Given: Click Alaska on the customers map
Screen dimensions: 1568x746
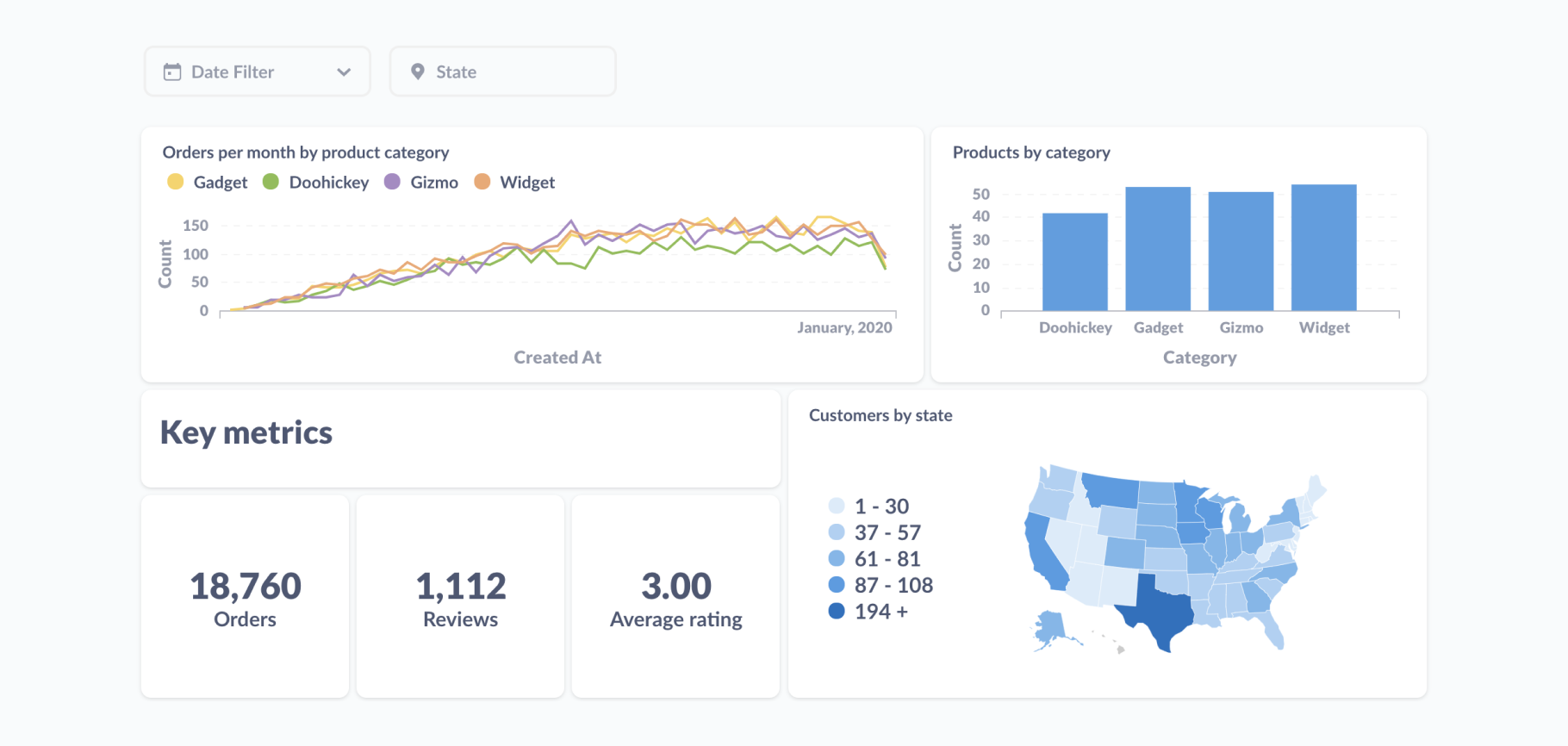Looking at the screenshot, I should (x=1050, y=628).
